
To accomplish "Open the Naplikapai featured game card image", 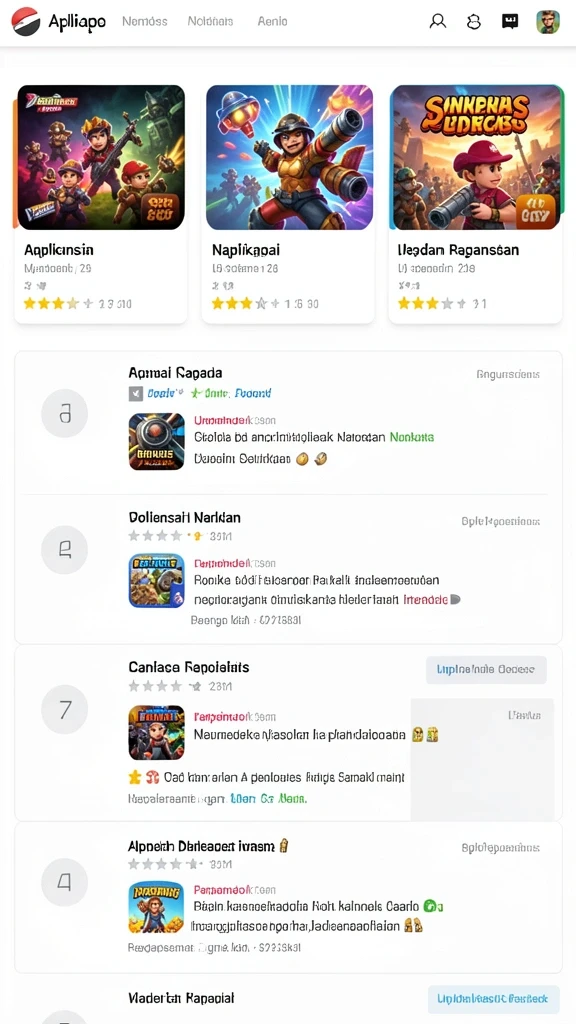I will [x=289, y=157].
